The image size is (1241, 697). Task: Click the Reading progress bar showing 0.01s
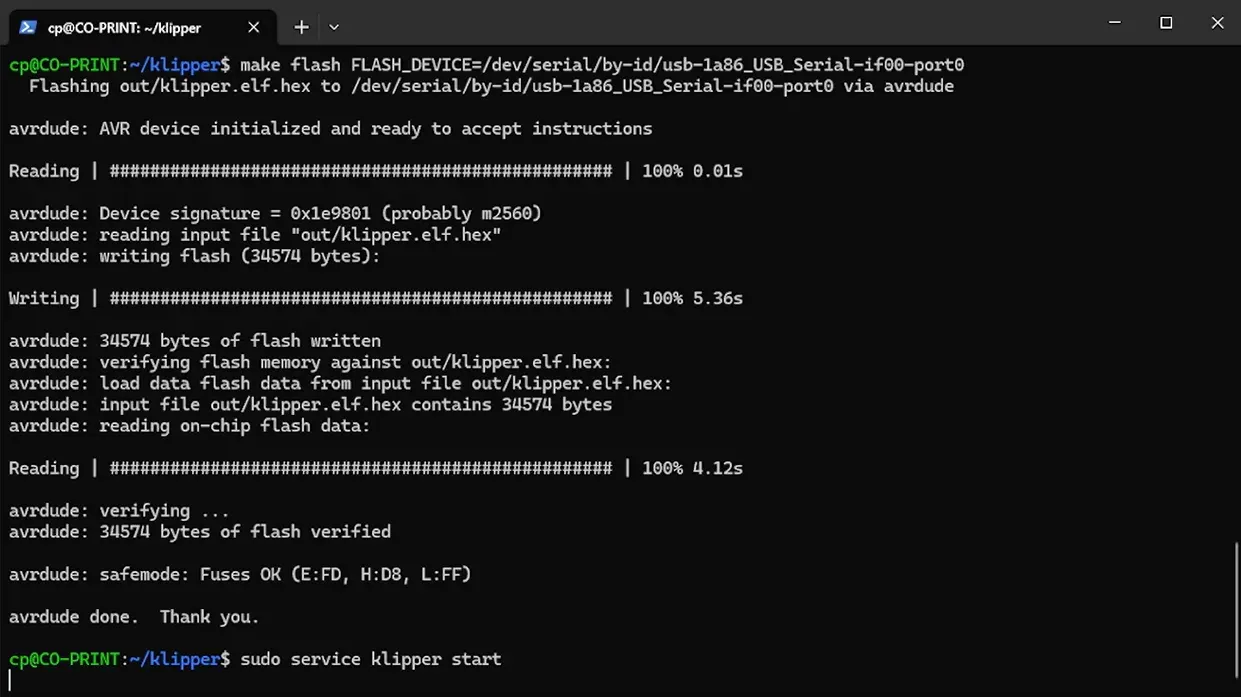click(376, 171)
